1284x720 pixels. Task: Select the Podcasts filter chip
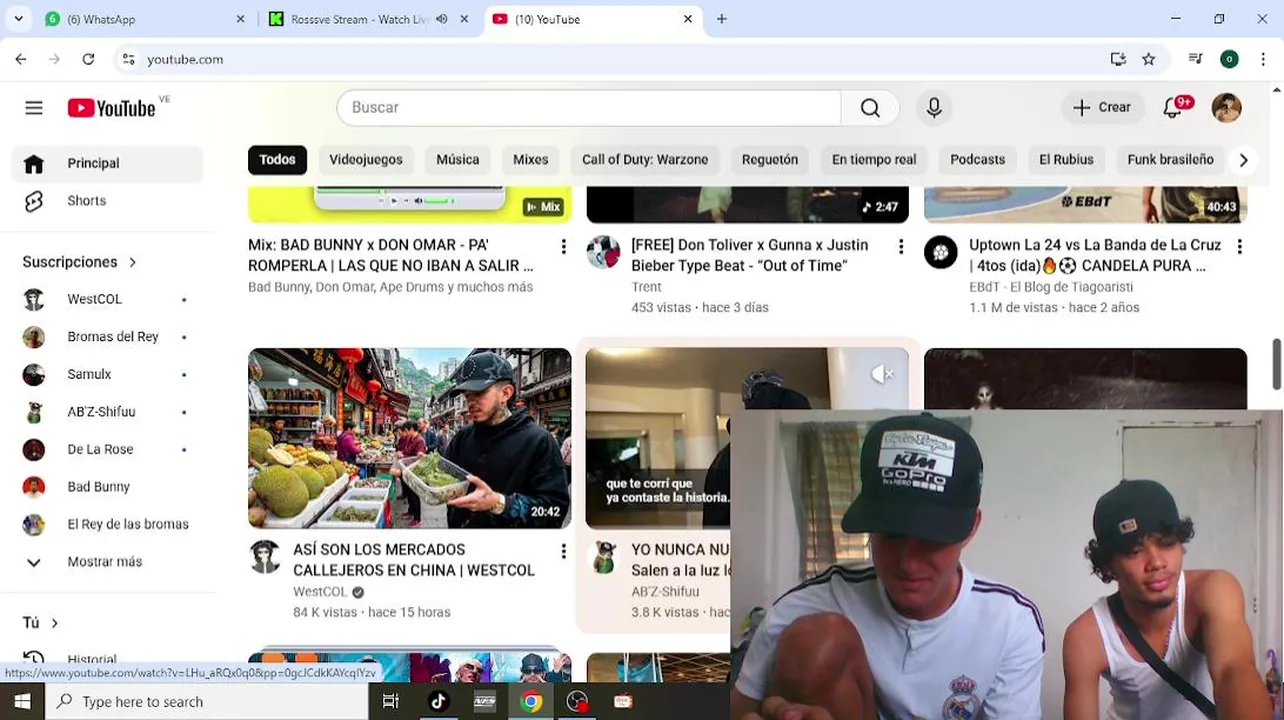point(977,160)
